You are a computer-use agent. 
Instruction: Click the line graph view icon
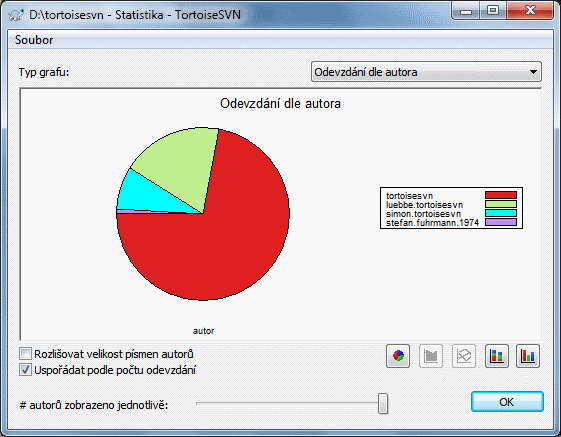tap(464, 356)
